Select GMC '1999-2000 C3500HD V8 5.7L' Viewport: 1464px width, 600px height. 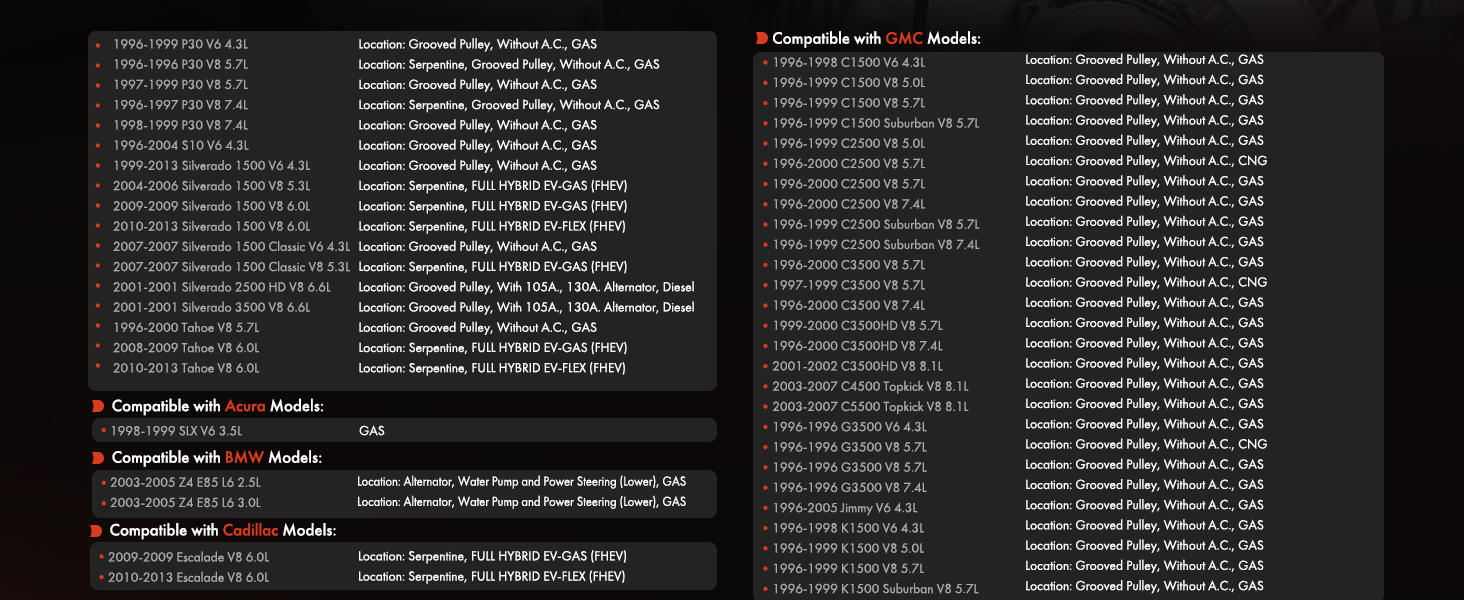(x=857, y=326)
